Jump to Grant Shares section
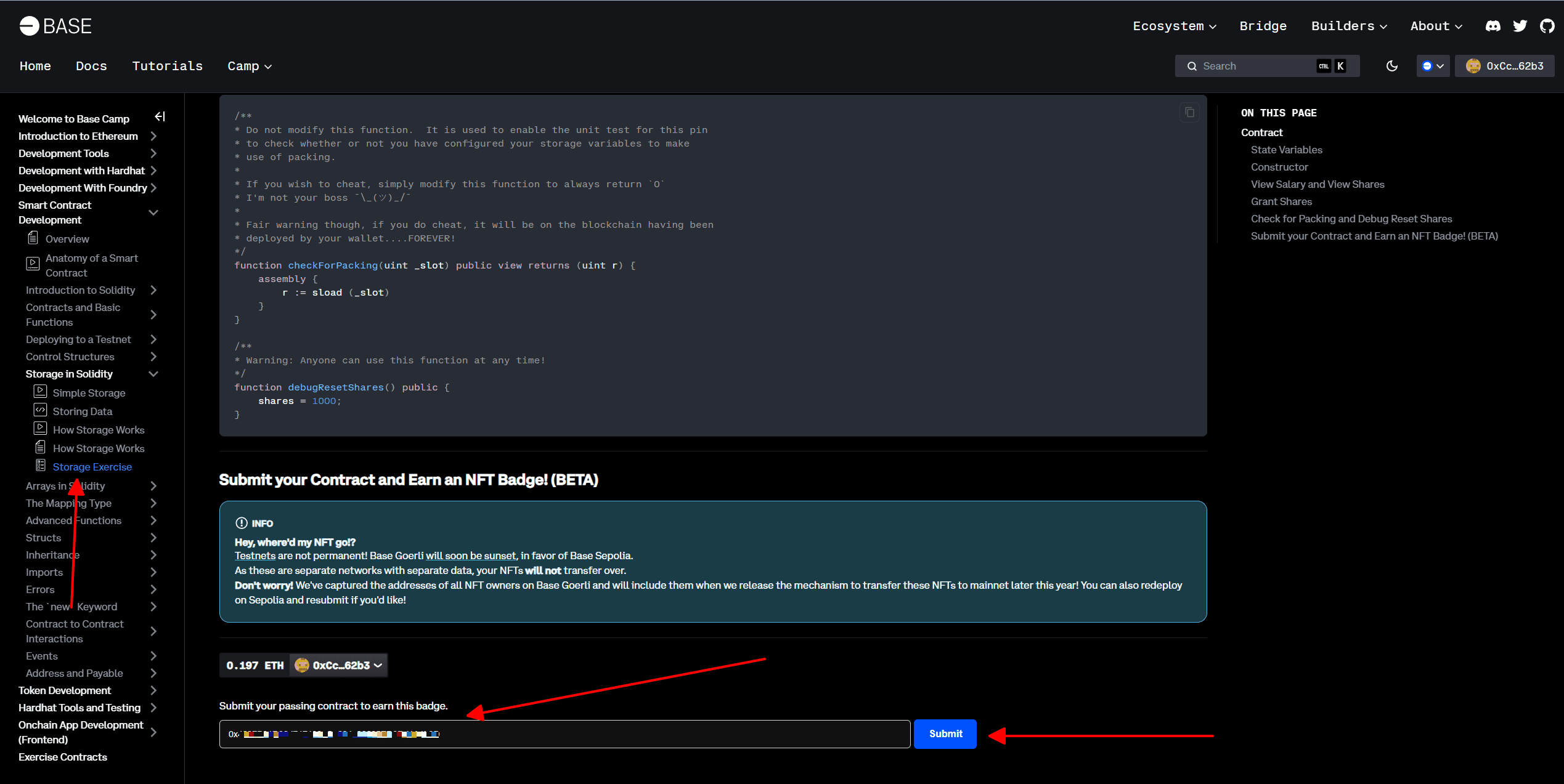The height and width of the screenshot is (784, 1564). point(1281,201)
